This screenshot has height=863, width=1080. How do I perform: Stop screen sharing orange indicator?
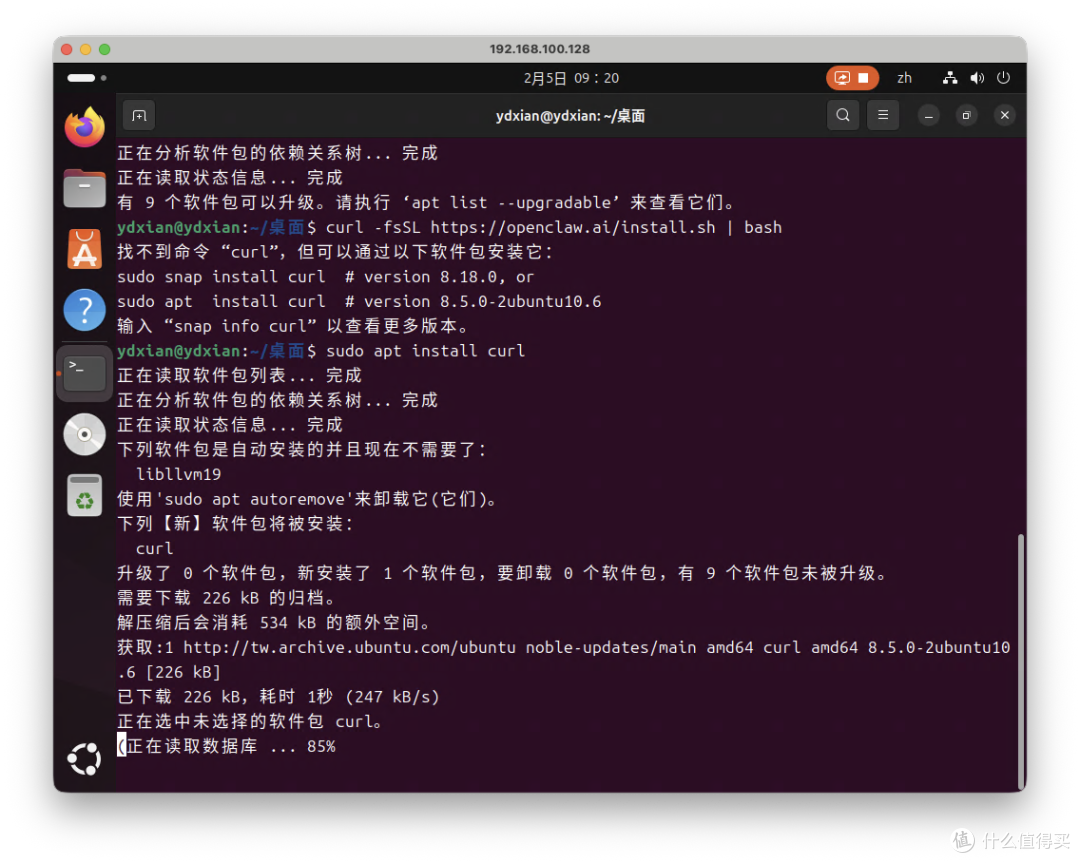tap(852, 78)
